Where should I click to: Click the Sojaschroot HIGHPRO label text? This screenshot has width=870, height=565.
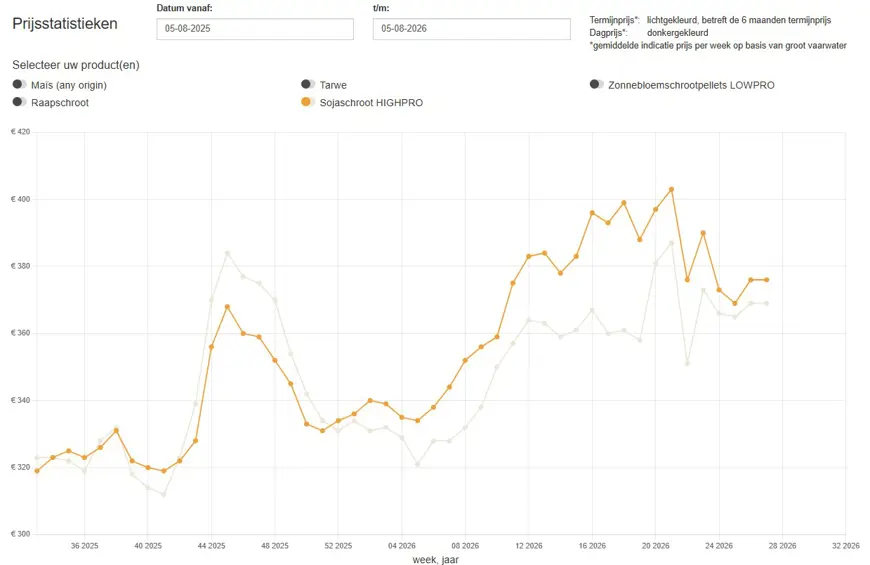(371, 103)
